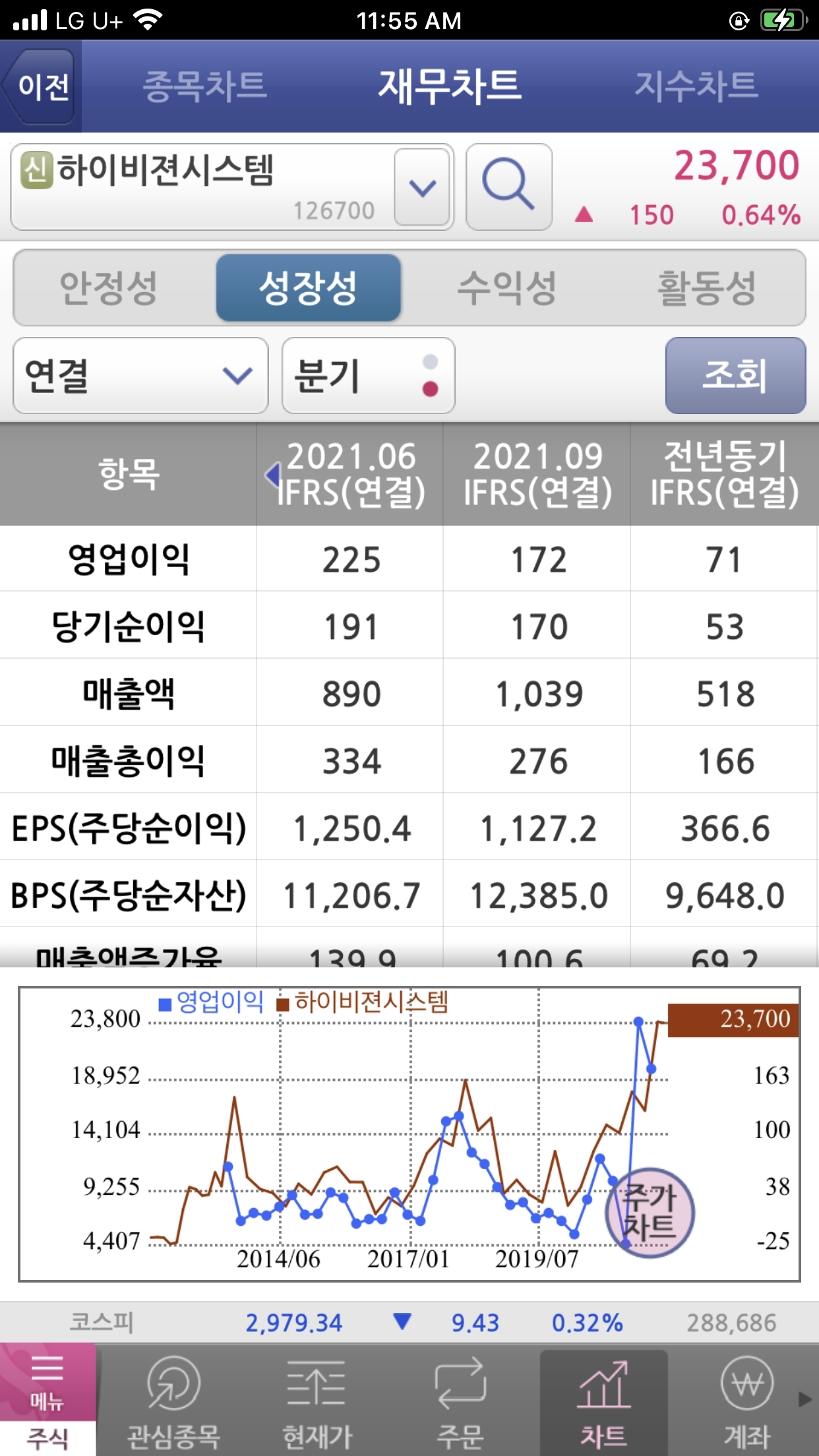This screenshot has width=819, height=1456.
Task: Select the 재무차트 tab
Action: (450, 86)
